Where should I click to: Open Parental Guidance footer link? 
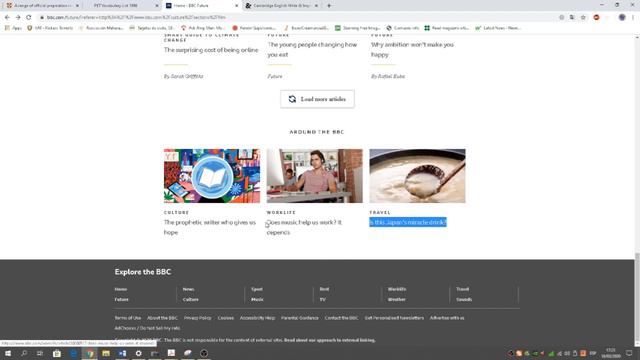click(x=300, y=318)
